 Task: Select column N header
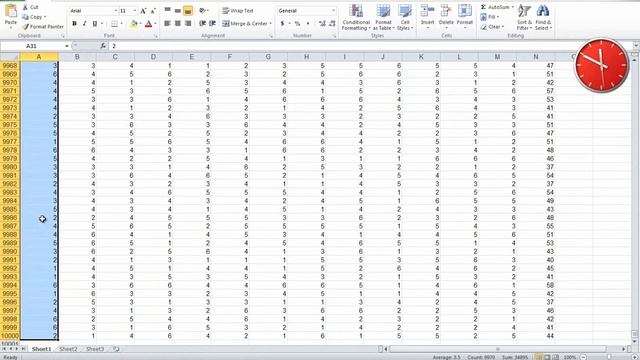pos(536,57)
